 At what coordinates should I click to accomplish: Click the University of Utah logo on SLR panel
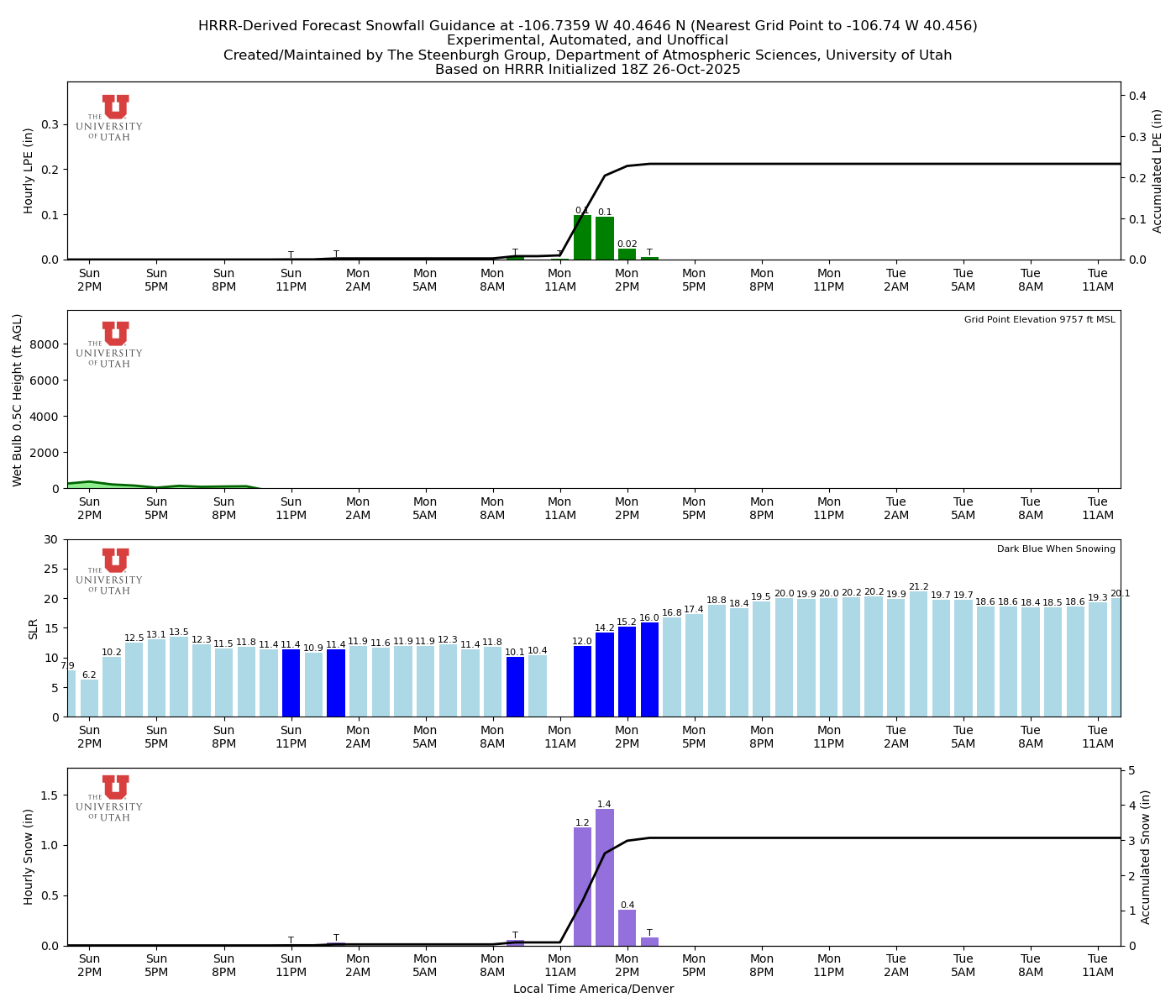(109, 571)
